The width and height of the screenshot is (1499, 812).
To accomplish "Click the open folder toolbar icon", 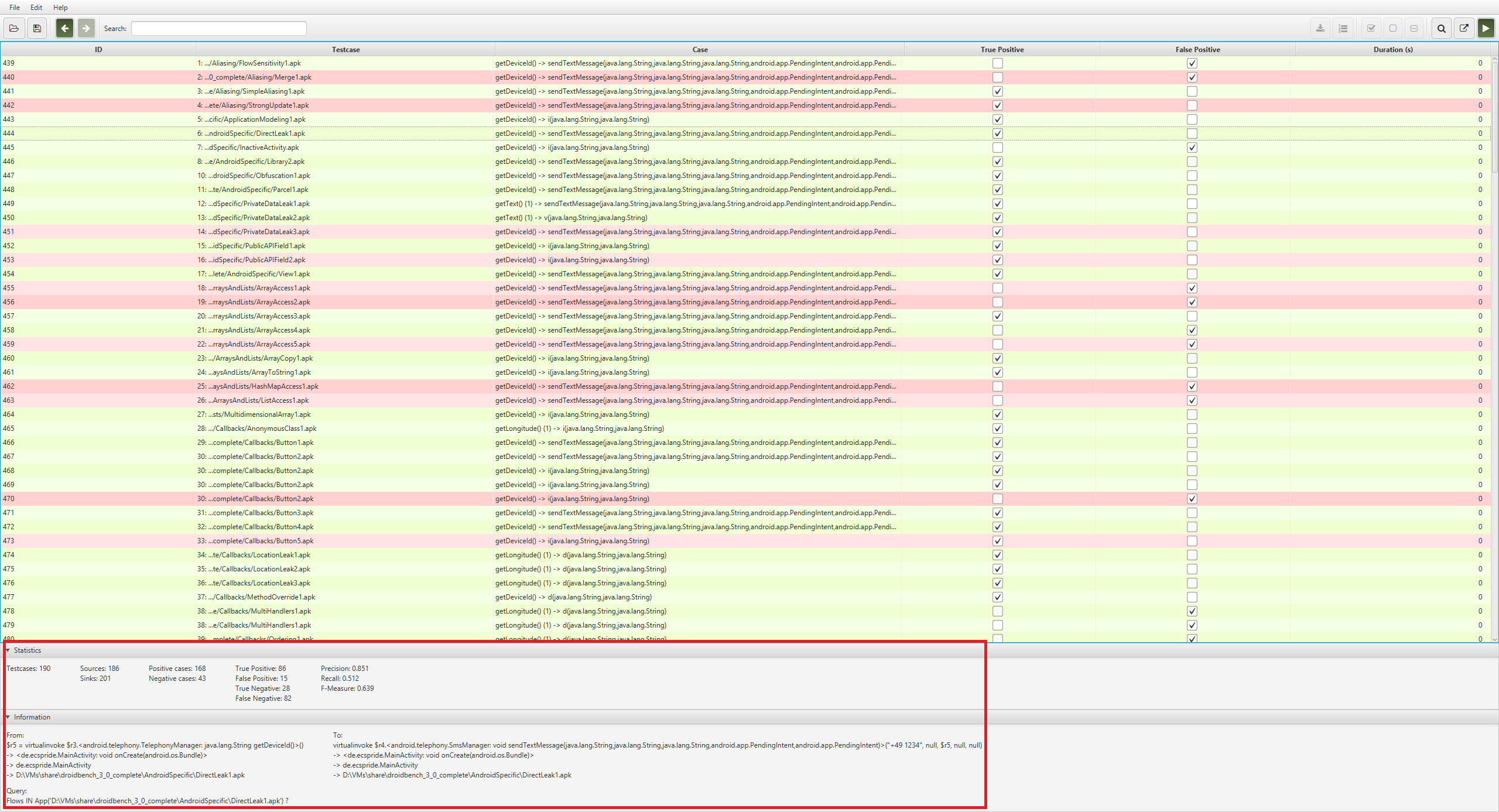I will (x=14, y=28).
